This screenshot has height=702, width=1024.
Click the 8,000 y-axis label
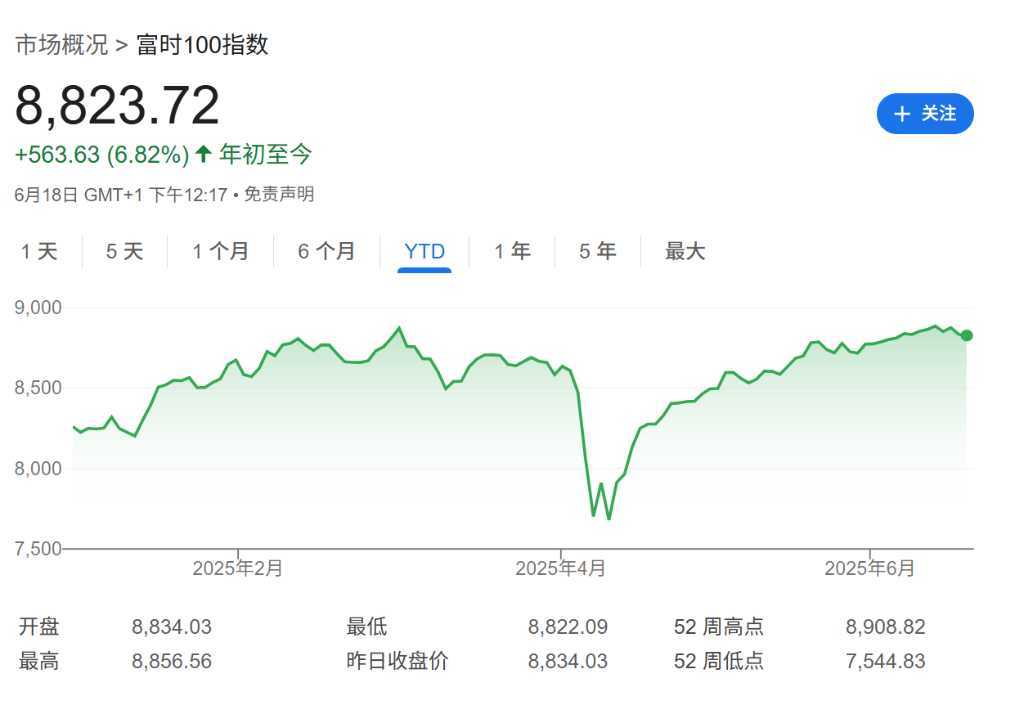click(x=38, y=468)
